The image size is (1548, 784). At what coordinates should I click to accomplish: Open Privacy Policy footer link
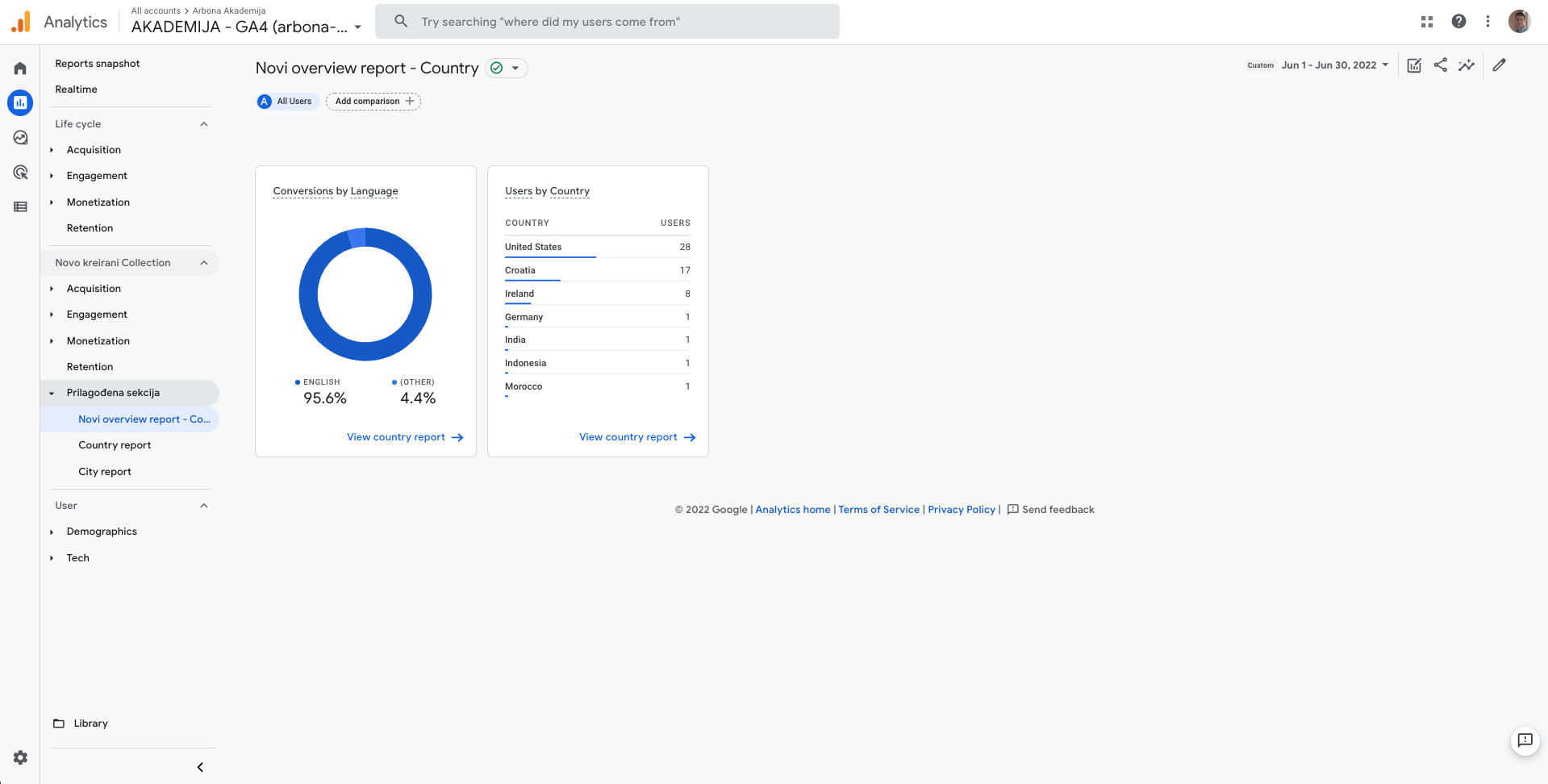coord(962,510)
